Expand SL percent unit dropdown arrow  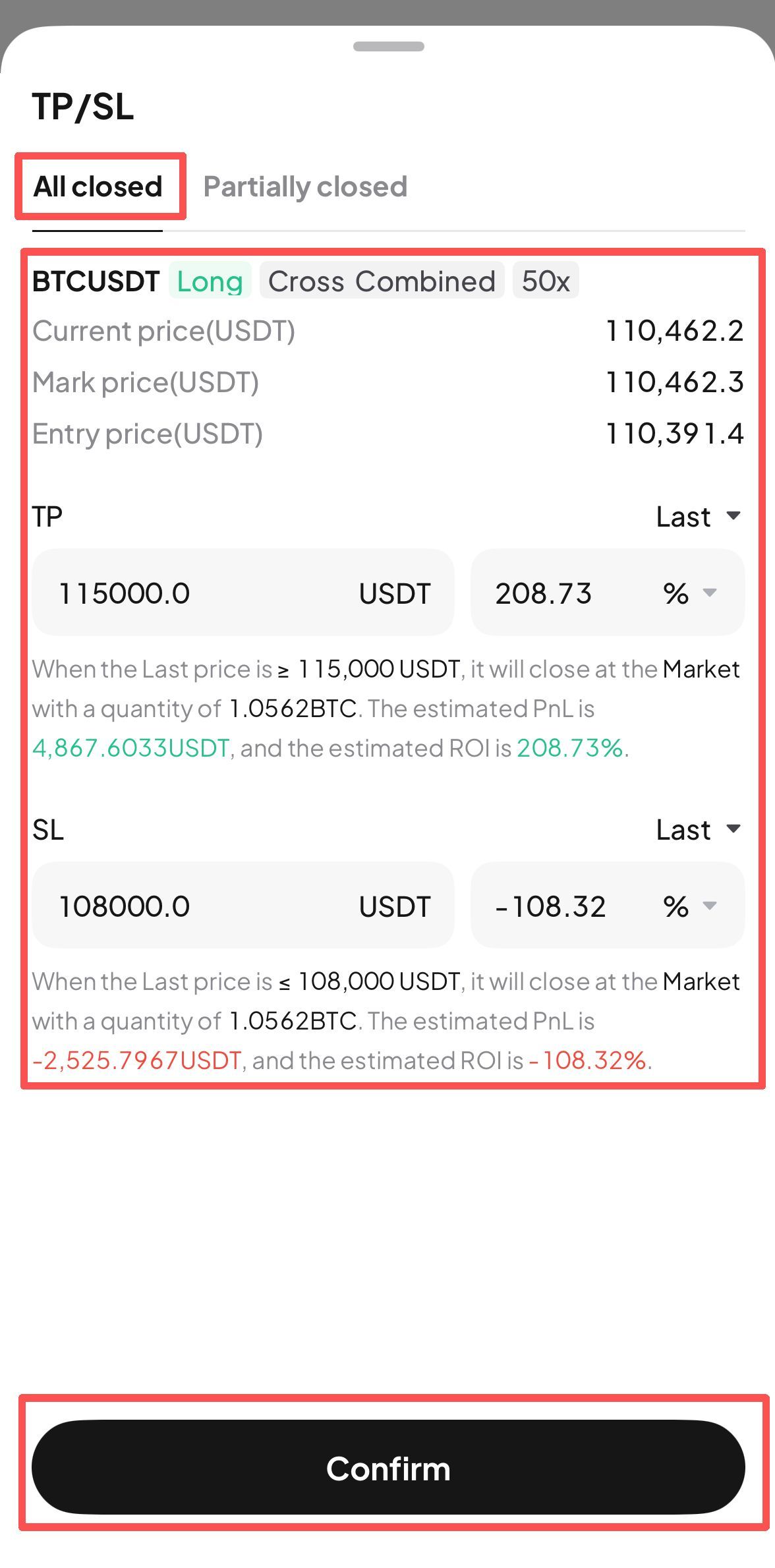coord(709,906)
